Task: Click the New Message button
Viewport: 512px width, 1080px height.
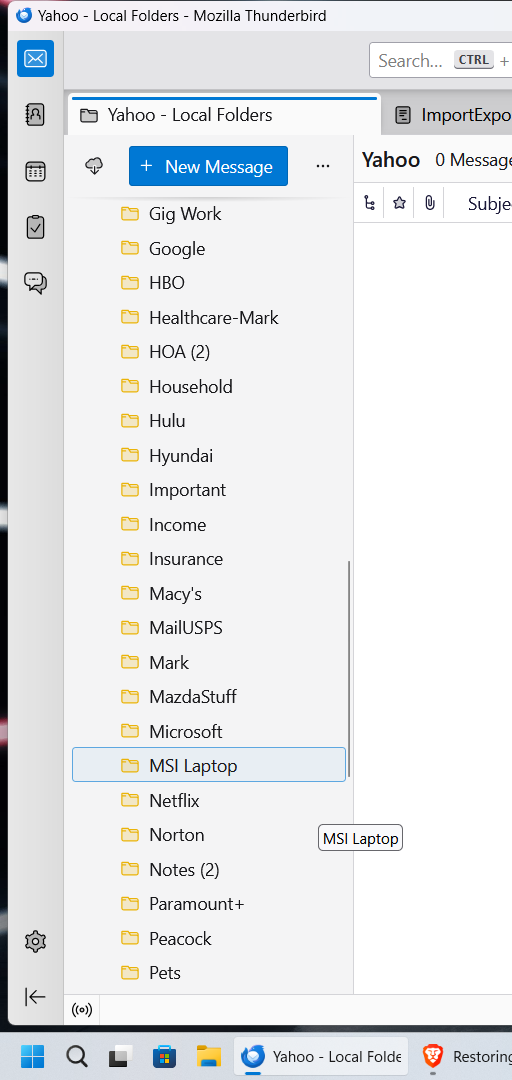Action: tap(208, 166)
